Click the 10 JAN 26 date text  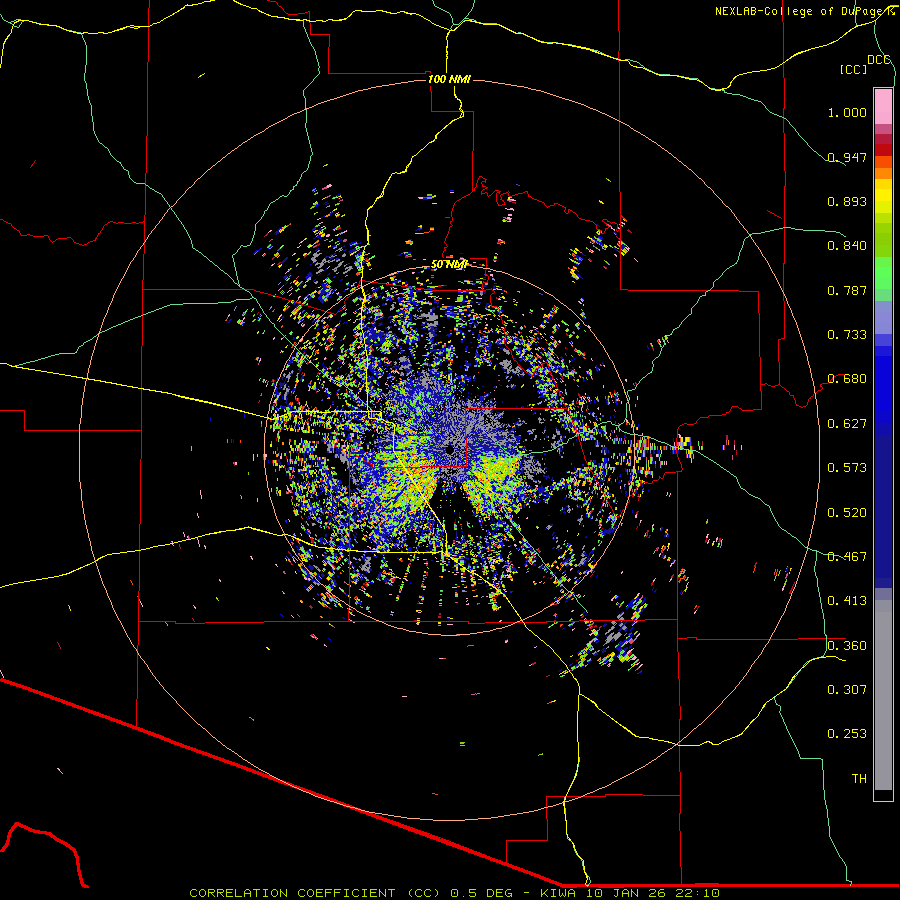click(x=624, y=893)
